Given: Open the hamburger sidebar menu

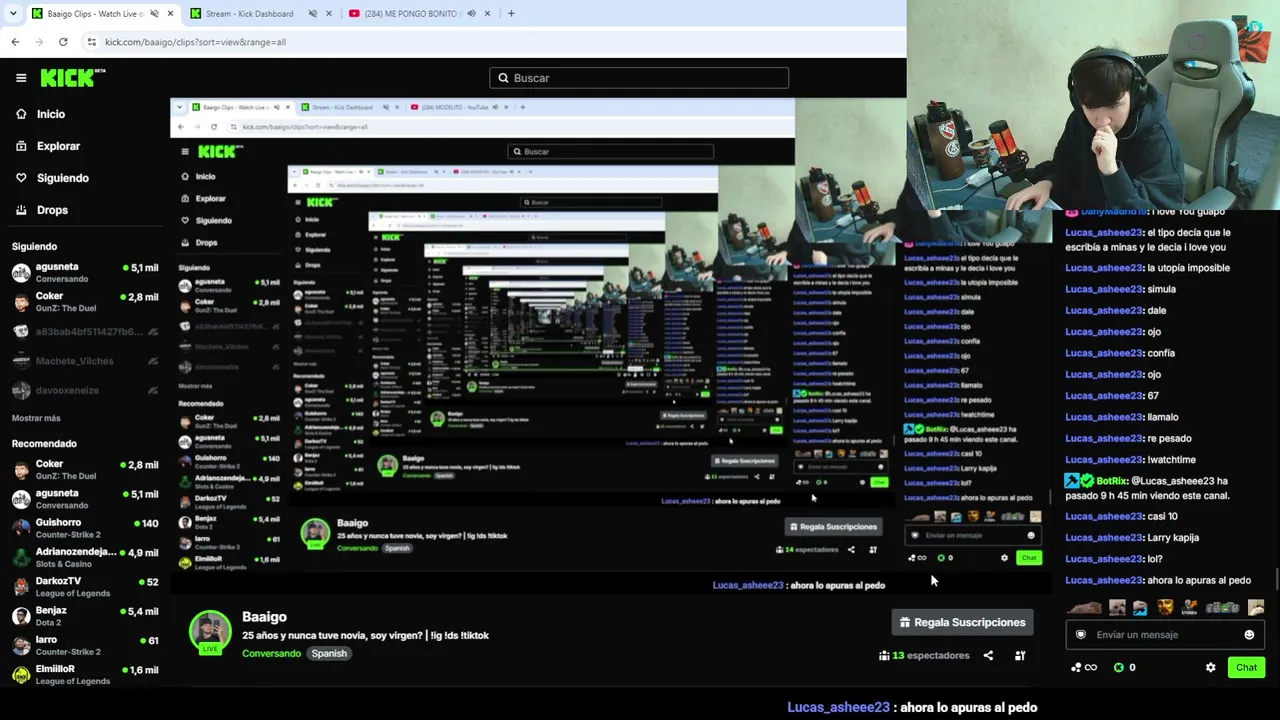Looking at the screenshot, I should [x=21, y=78].
